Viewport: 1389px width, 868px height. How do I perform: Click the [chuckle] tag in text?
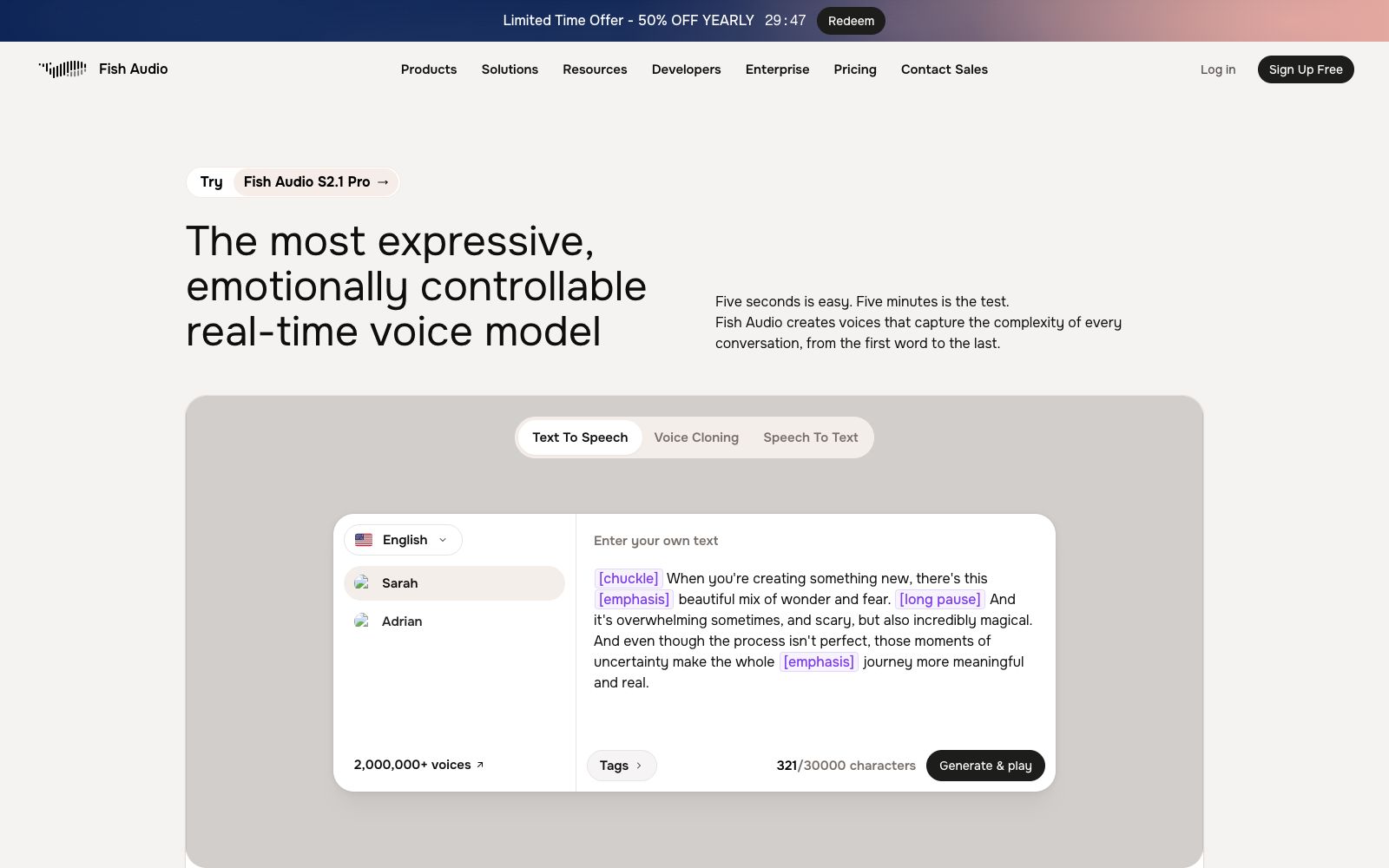click(x=629, y=578)
